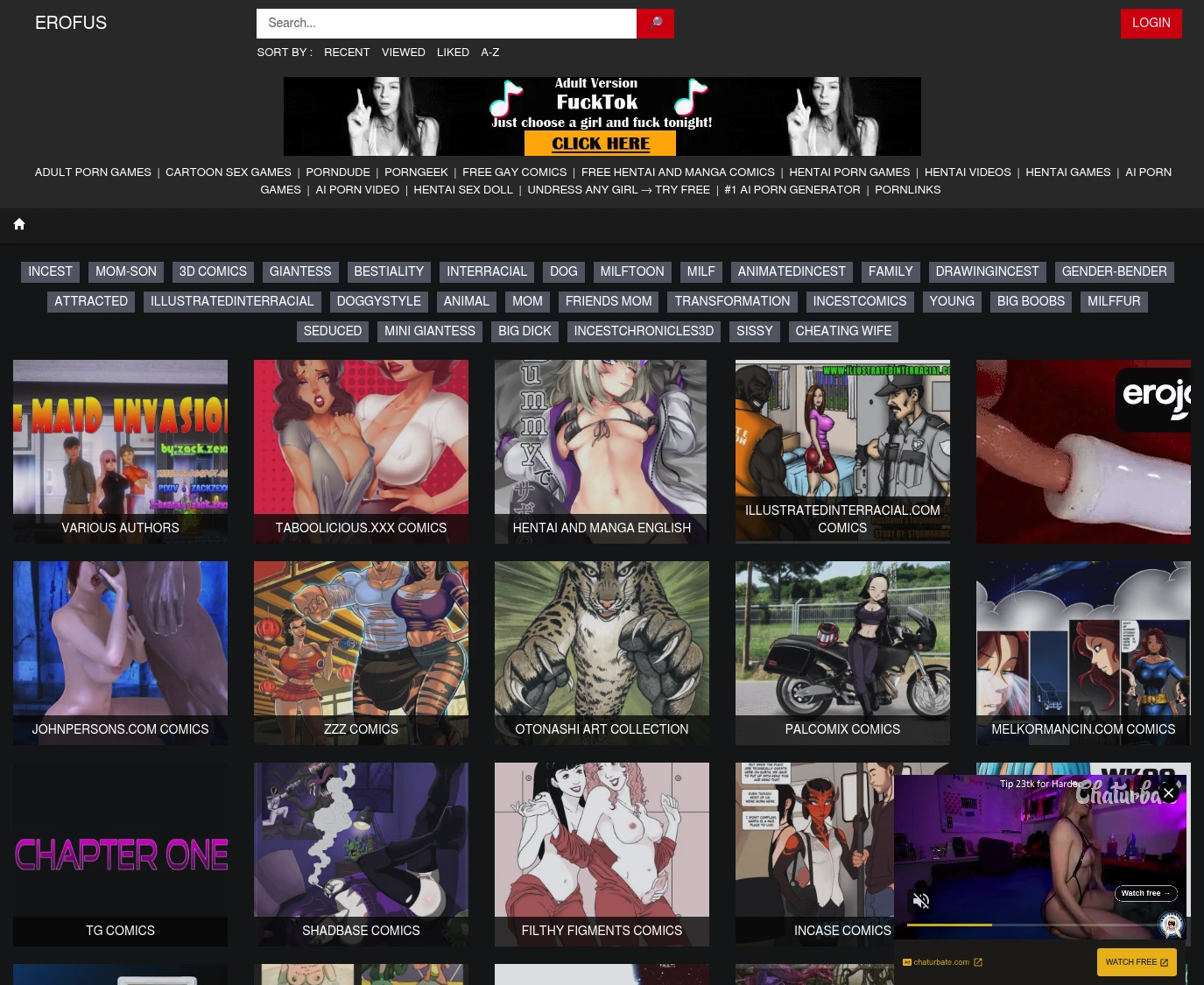This screenshot has height=985, width=1204.
Task: Select the CHEATING WIFE tag
Action: pos(843,332)
